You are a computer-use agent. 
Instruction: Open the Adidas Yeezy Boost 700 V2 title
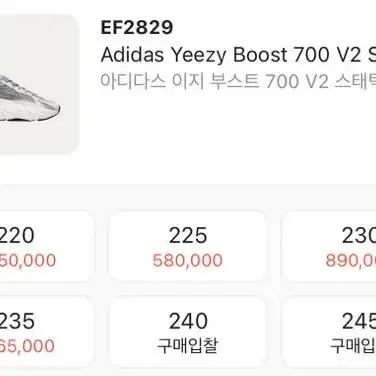(238, 55)
